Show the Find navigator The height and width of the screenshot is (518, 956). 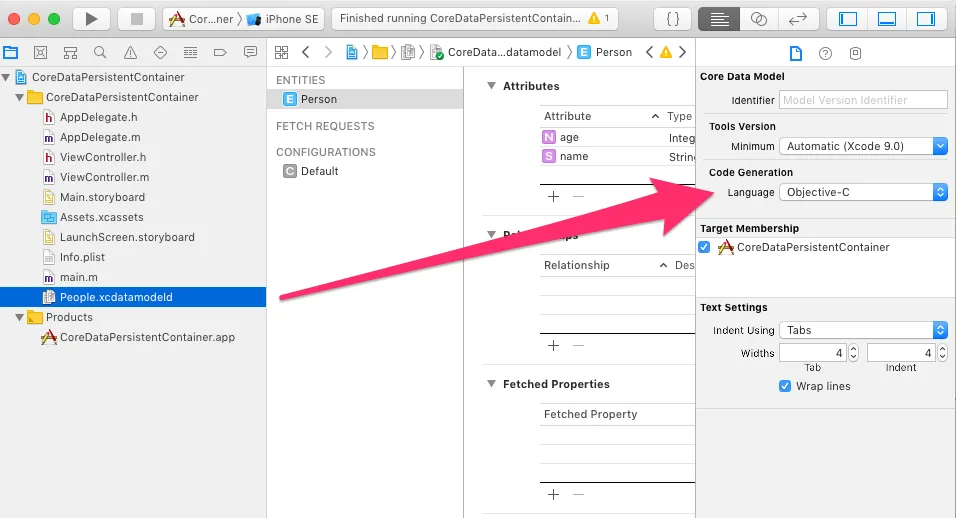100,52
